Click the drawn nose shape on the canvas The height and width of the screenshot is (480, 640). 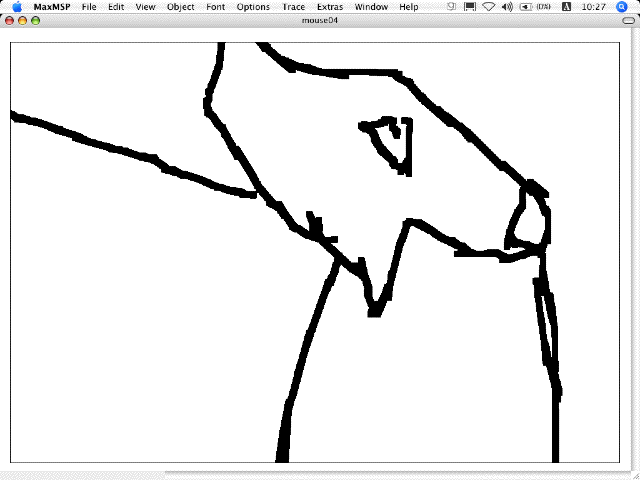click(x=528, y=215)
